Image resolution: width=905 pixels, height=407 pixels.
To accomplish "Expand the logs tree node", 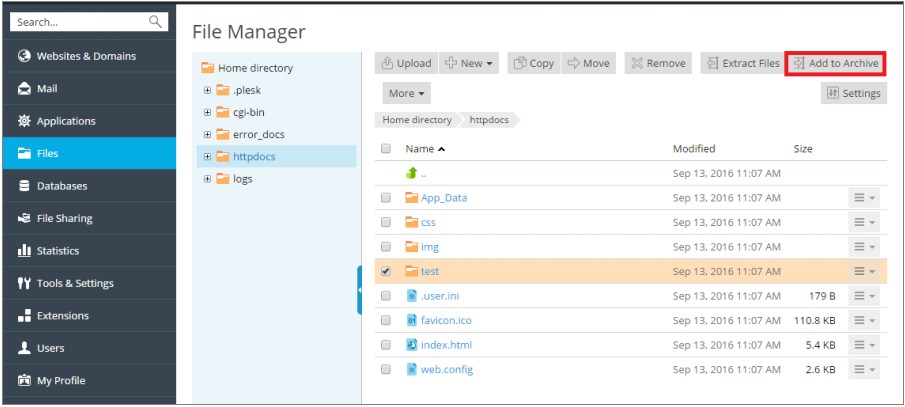I will click(207, 179).
